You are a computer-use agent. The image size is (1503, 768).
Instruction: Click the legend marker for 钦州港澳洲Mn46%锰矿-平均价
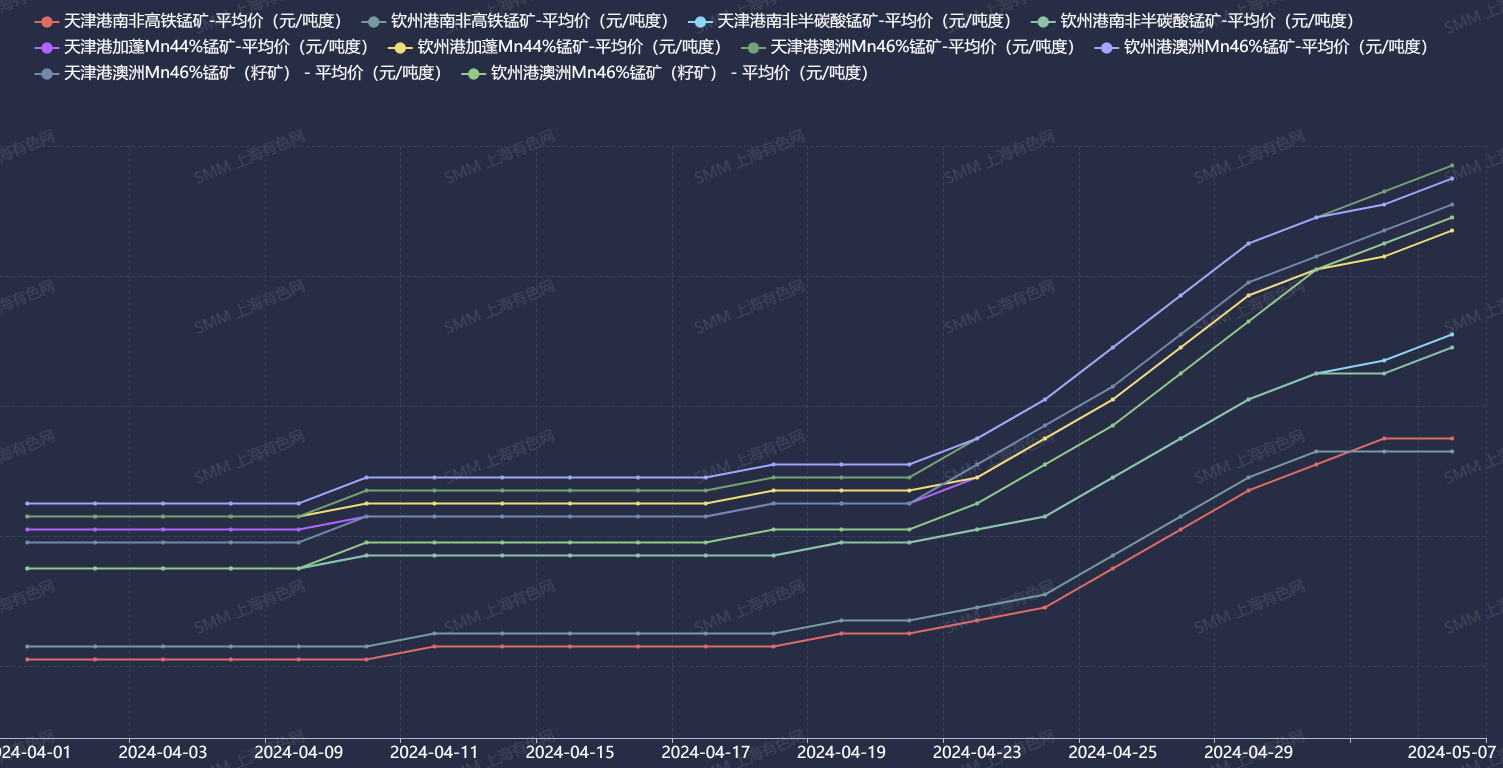point(1106,47)
